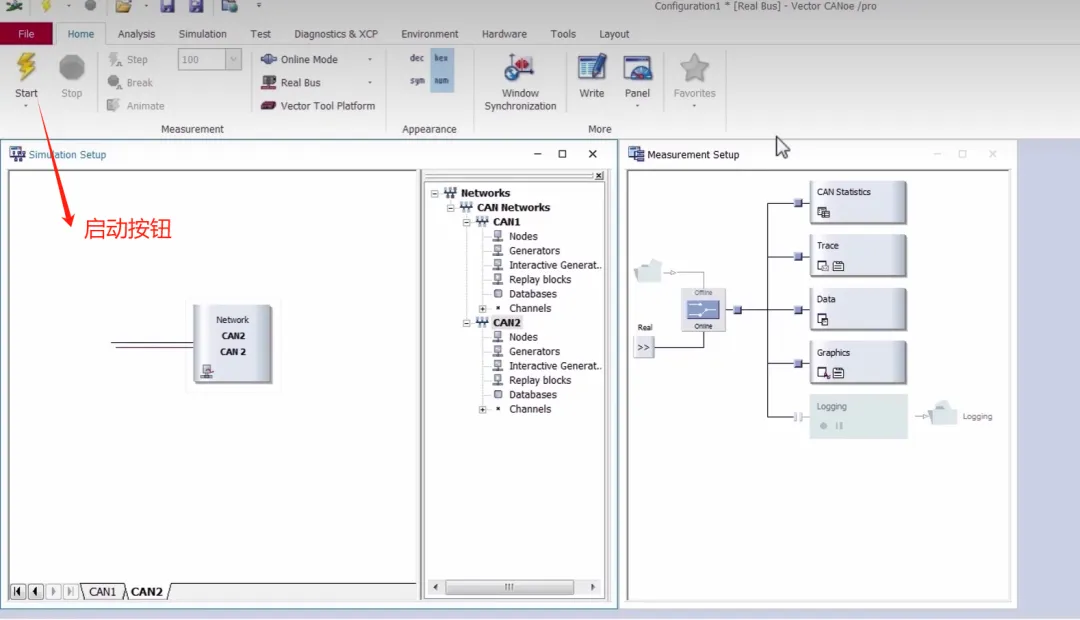Click the Data block in Measurement Setup
This screenshot has width=1080, height=620.
point(857,309)
